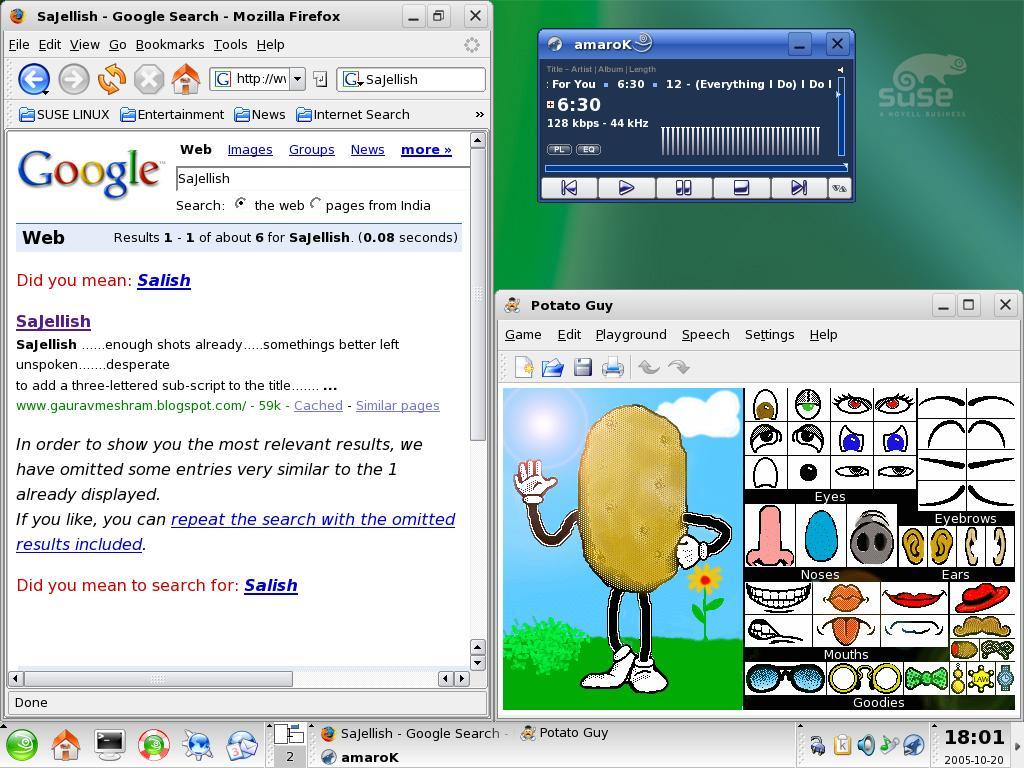Screen dimensions: 1024x768
Task: Open SUSE start menu on panel
Action: (x=22, y=745)
